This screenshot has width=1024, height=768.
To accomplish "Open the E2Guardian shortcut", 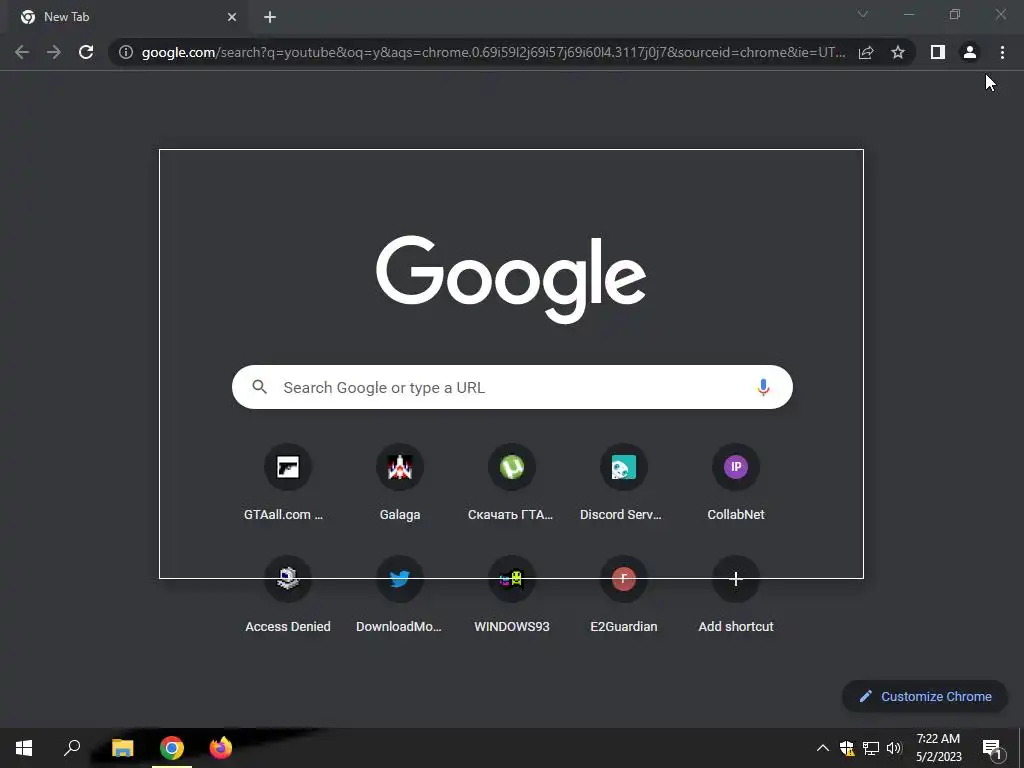I will tap(624, 594).
